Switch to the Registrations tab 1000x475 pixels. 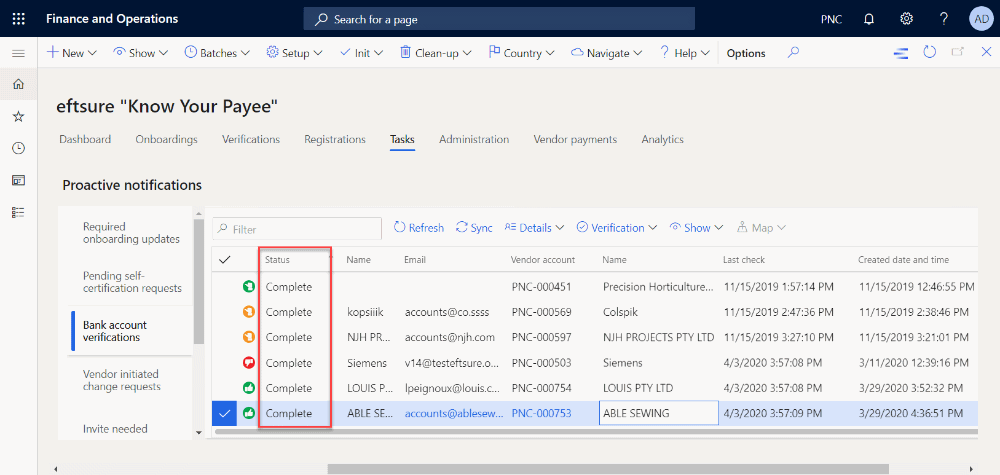coord(335,139)
